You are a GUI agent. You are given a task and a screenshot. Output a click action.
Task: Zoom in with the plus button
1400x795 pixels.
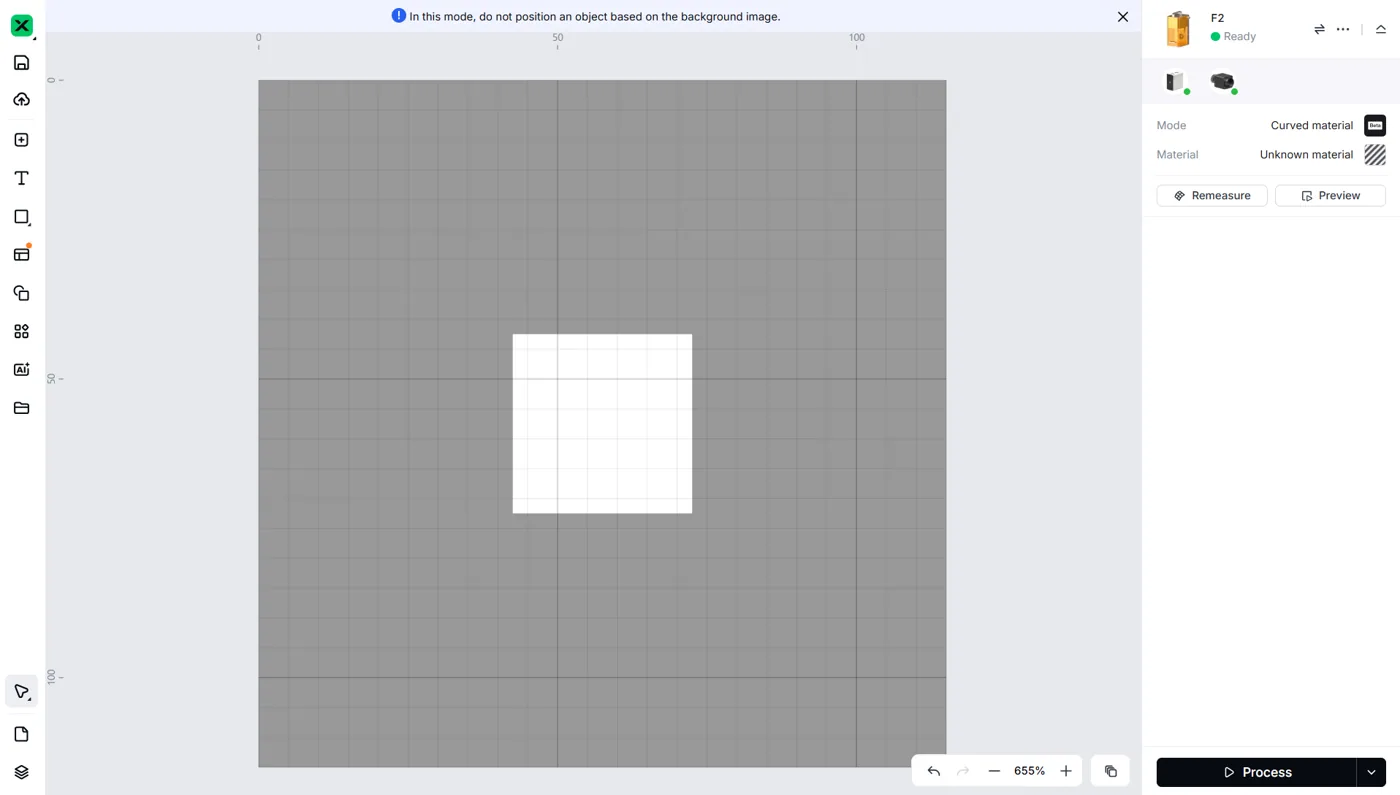coord(1066,771)
